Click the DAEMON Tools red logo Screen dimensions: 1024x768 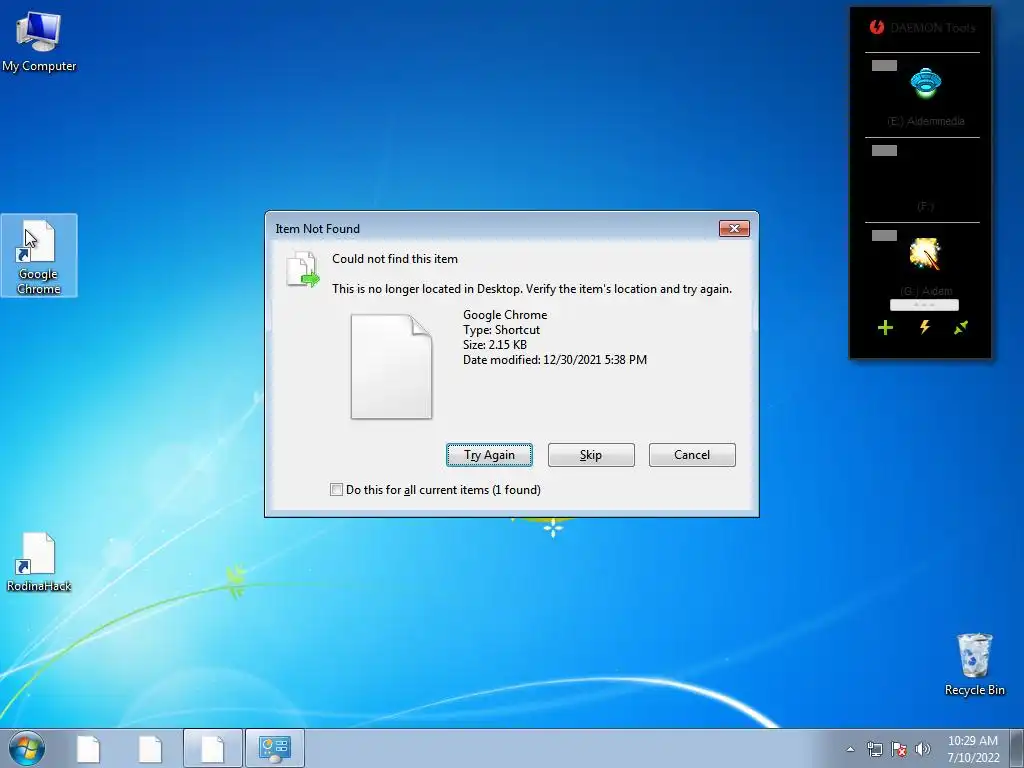coord(876,27)
